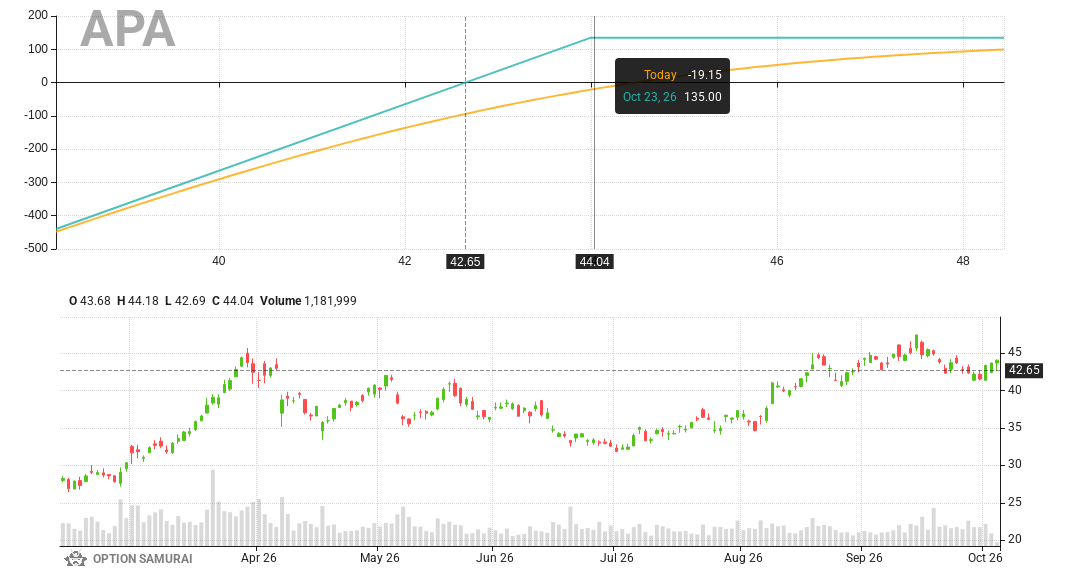This screenshot has height=570, width=1072.
Task: Click the 100 label on profit axis
Action: (38, 49)
